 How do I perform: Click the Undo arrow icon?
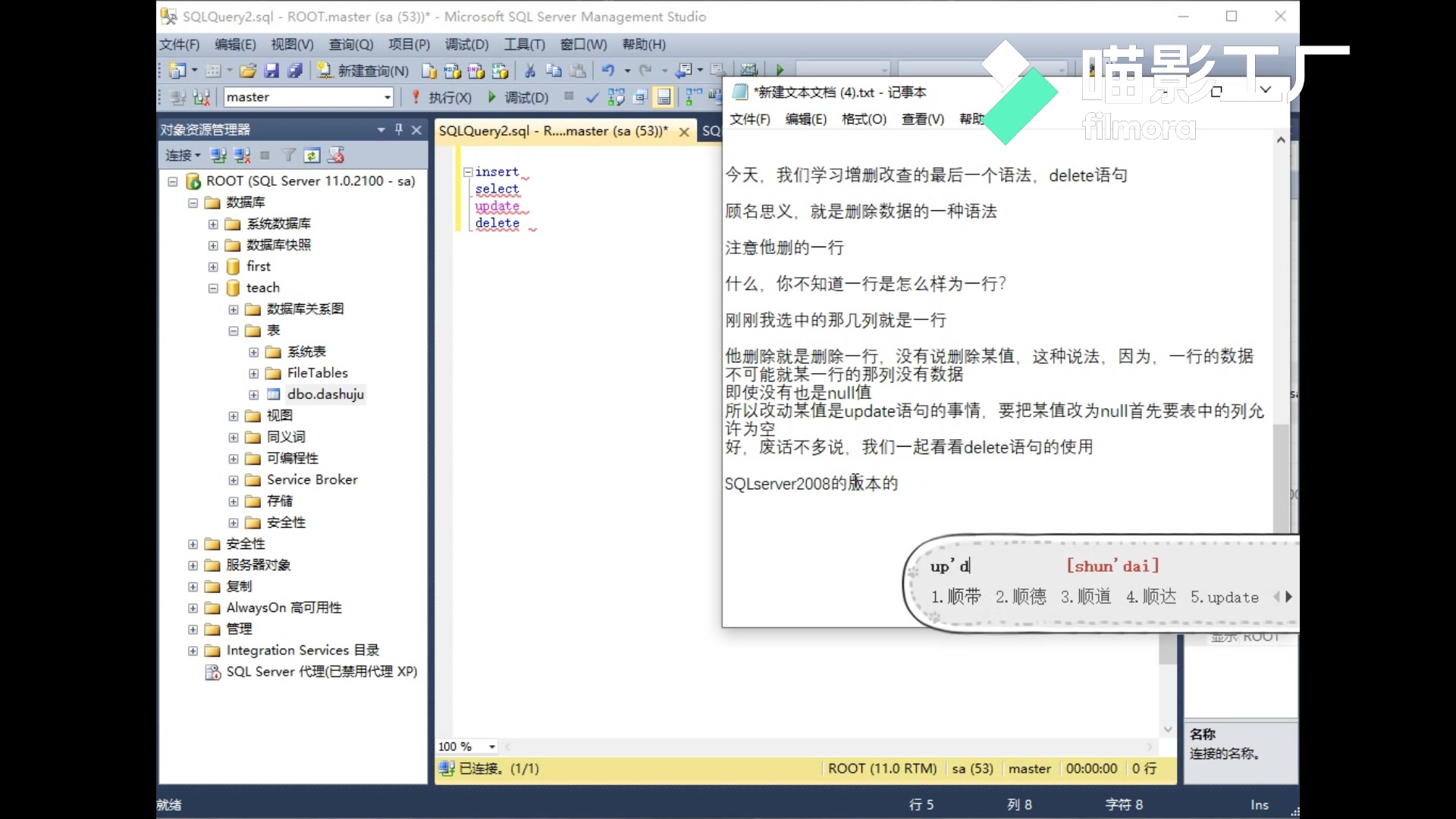[608, 71]
